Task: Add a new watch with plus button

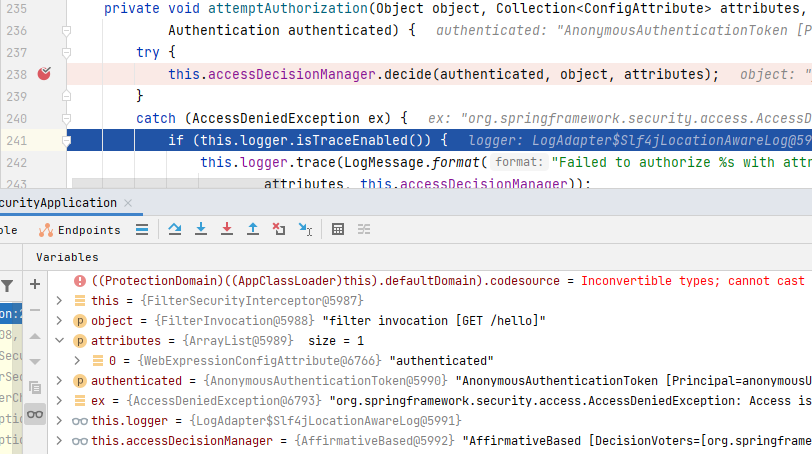Action: click(x=35, y=284)
